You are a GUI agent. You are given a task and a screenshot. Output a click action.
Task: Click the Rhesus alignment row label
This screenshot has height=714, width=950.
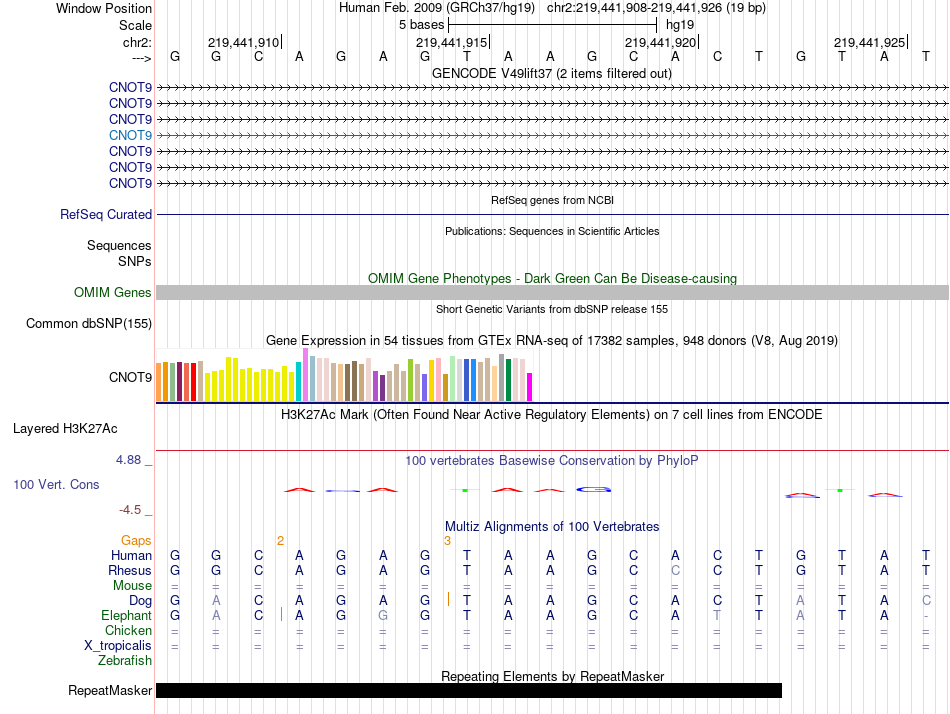click(x=130, y=570)
